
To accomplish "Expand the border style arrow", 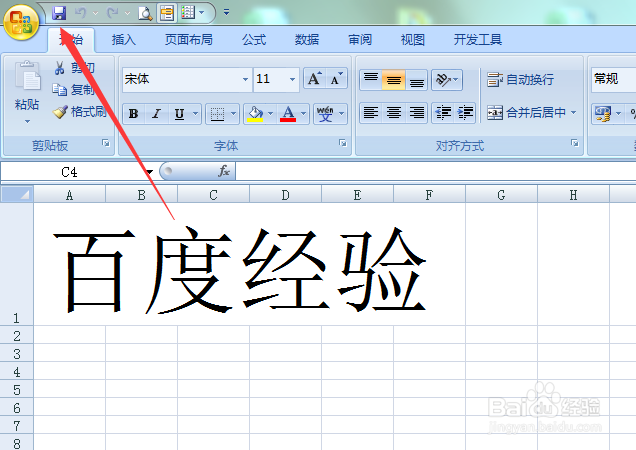I will click(x=233, y=114).
